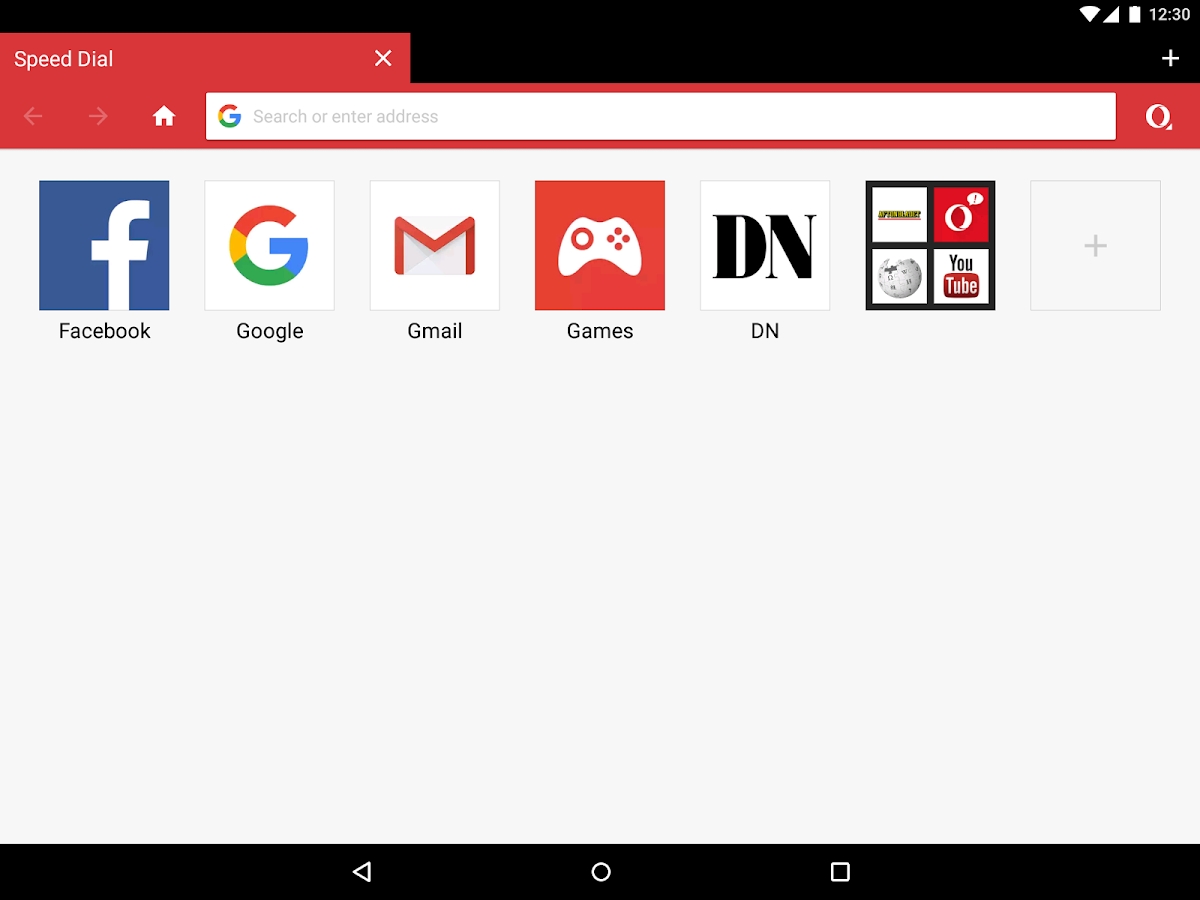Tap the Home icon
This screenshot has width=1200, height=900.
click(164, 117)
